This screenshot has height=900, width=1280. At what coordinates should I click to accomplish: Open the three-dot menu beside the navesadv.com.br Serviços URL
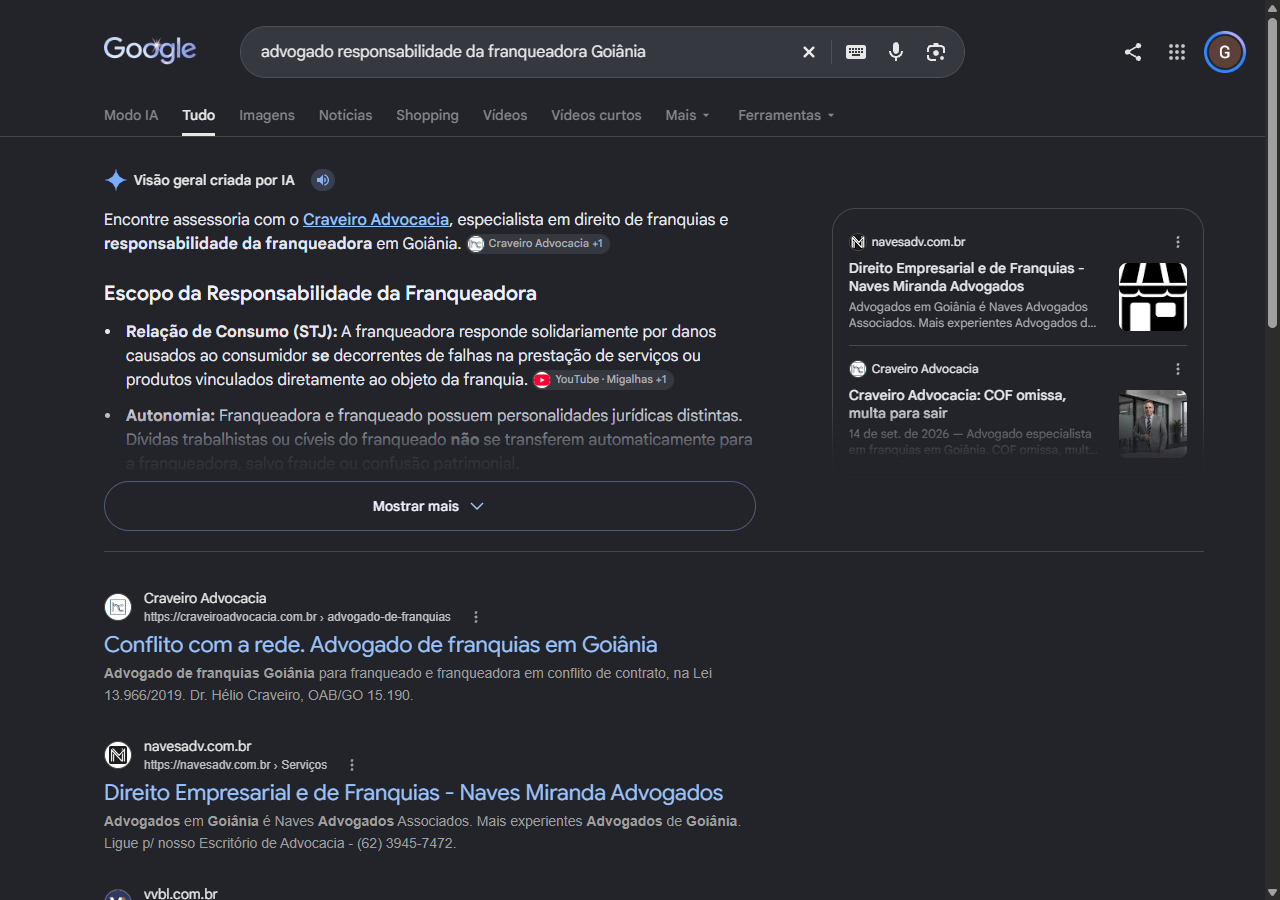352,765
